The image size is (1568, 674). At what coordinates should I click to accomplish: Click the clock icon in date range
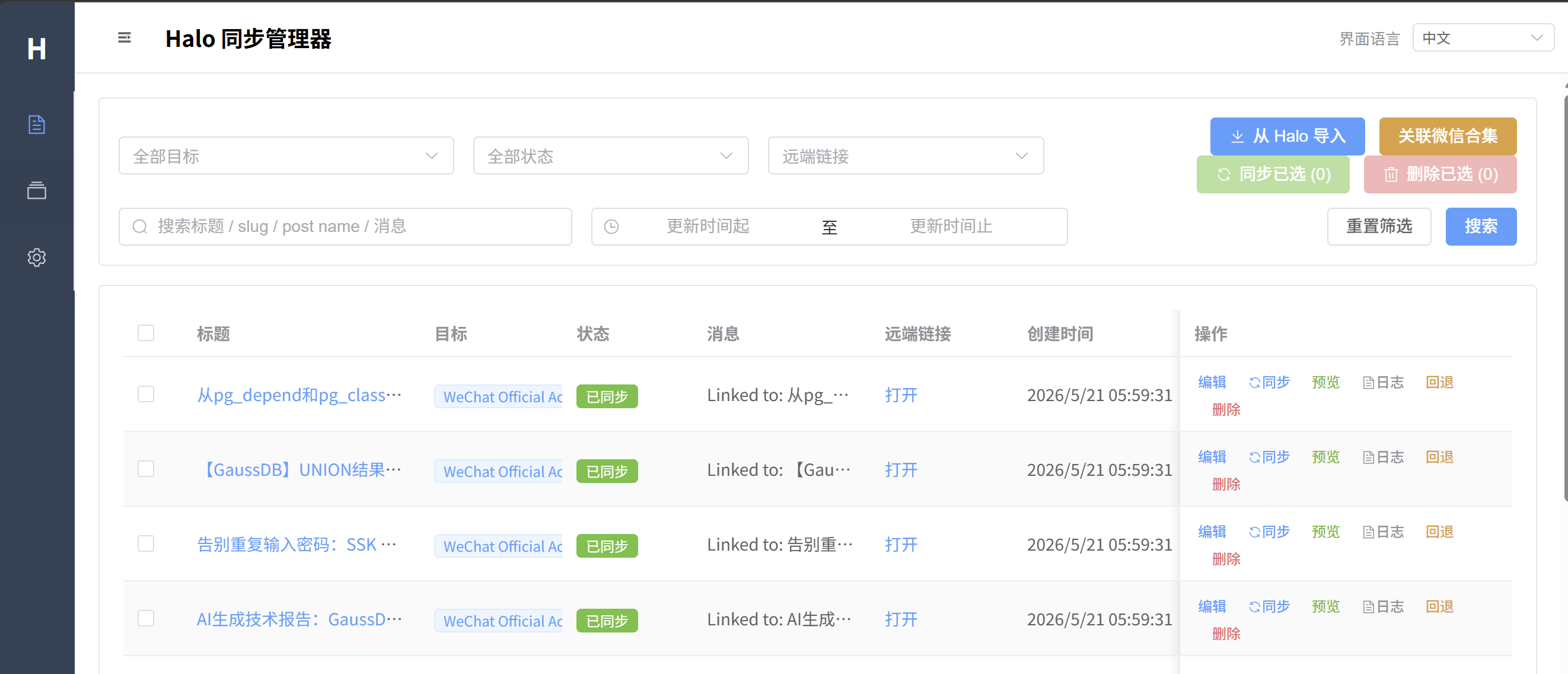[611, 227]
